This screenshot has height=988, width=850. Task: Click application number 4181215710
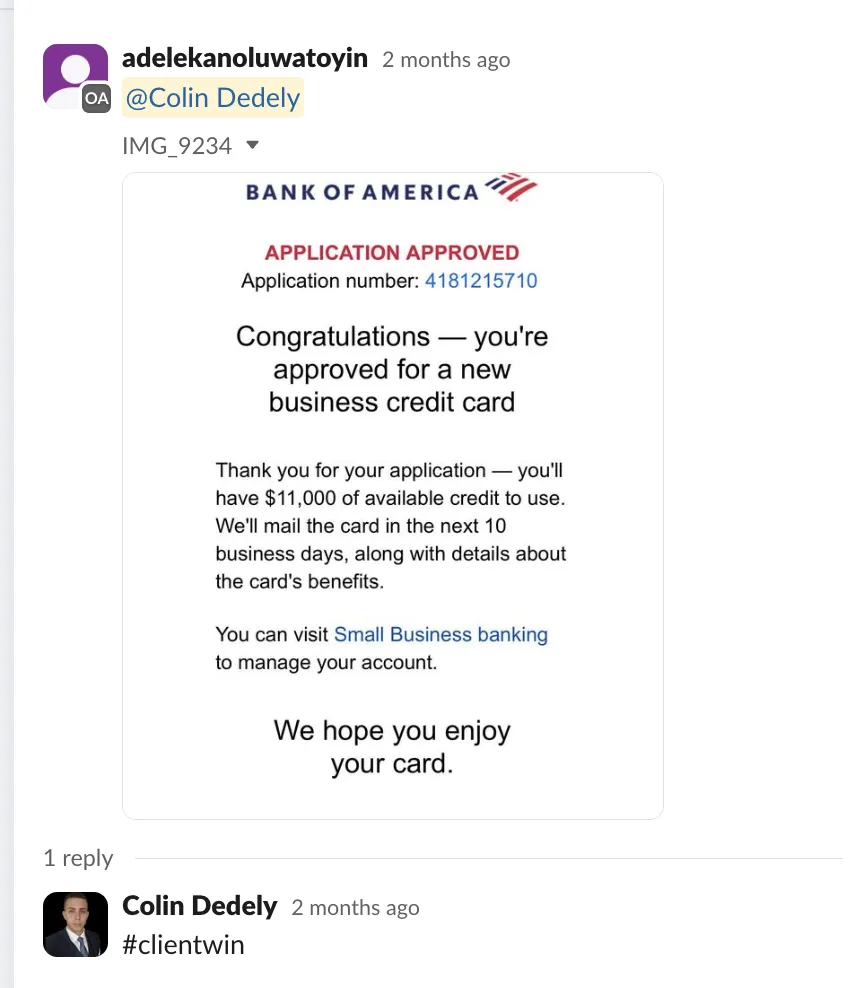pyautogui.click(x=481, y=281)
